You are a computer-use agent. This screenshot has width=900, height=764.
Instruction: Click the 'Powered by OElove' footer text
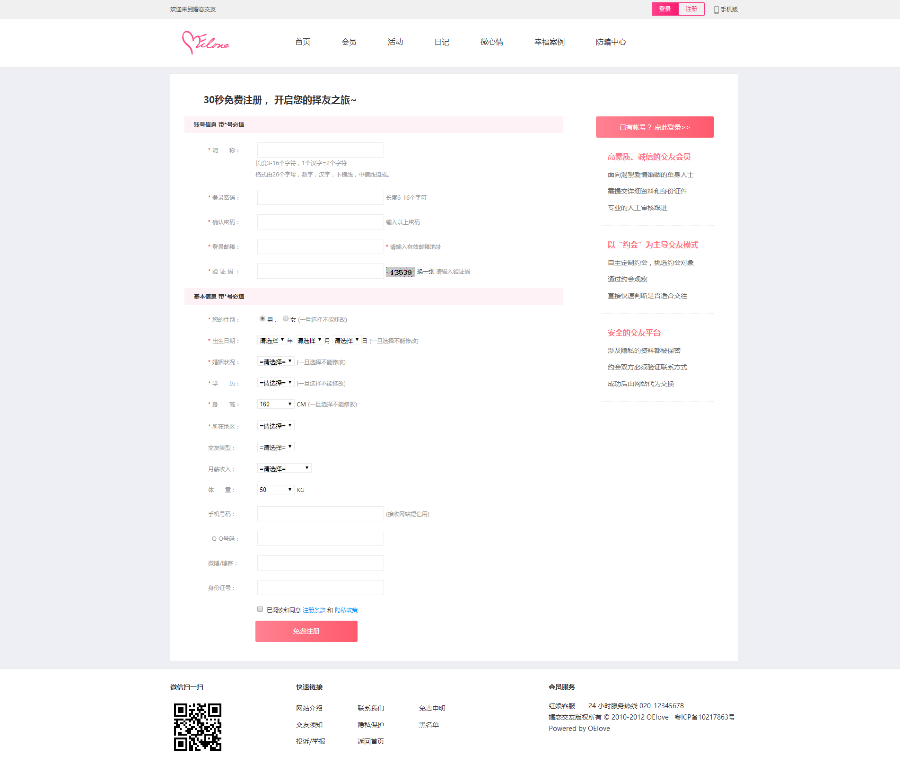[579, 728]
